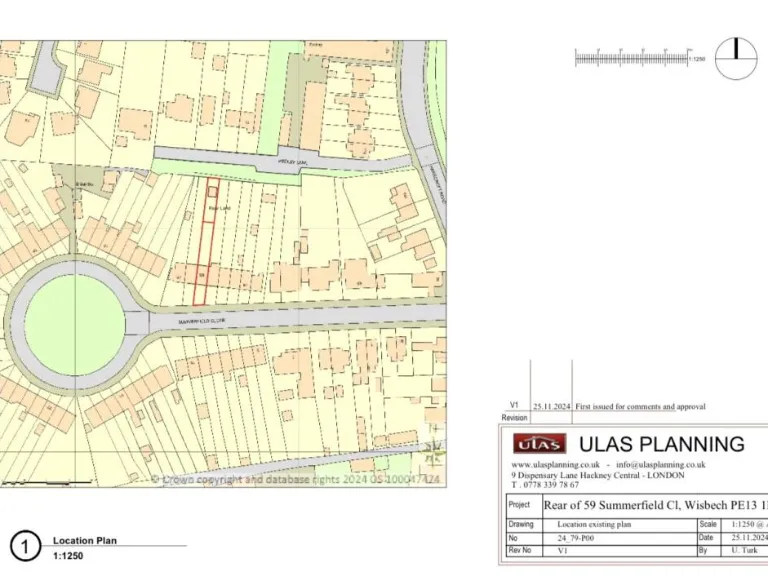The height and width of the screenshot is (576, 768).
Task: Click the north arrow compass symbol
Action: tap(736, 57)
